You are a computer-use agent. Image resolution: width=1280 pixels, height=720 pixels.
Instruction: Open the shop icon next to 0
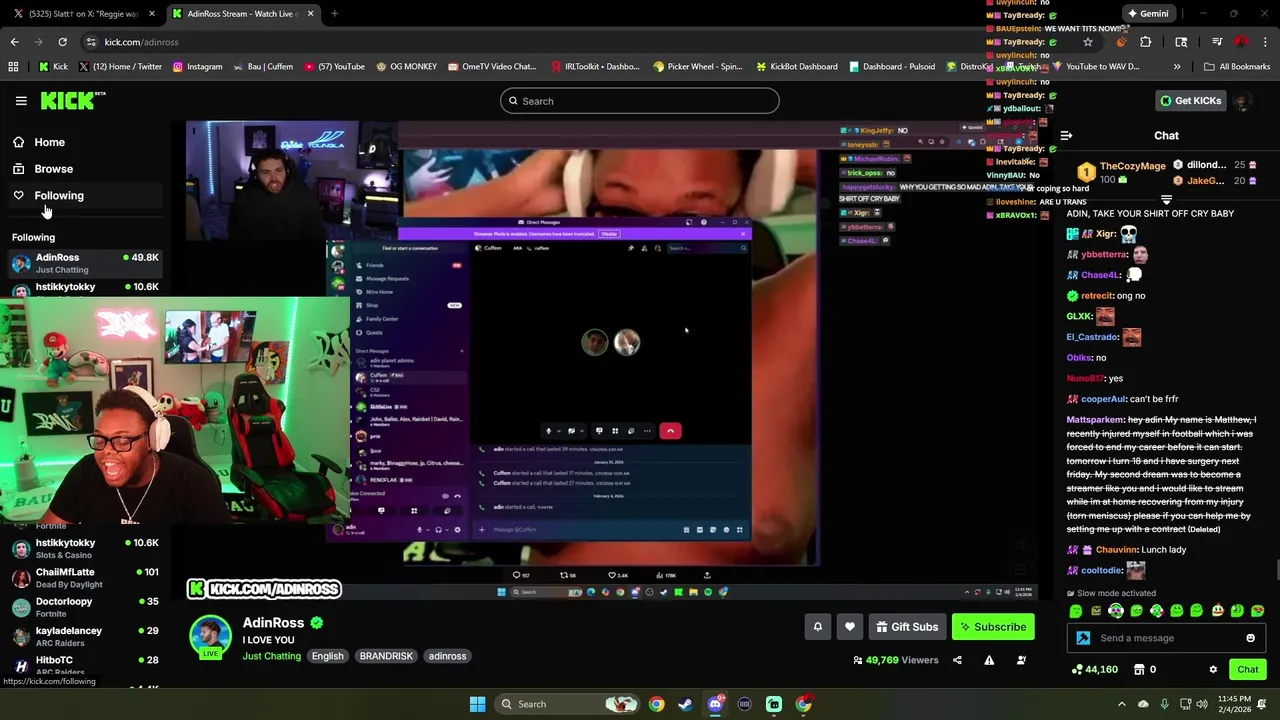click(1139, 670)
